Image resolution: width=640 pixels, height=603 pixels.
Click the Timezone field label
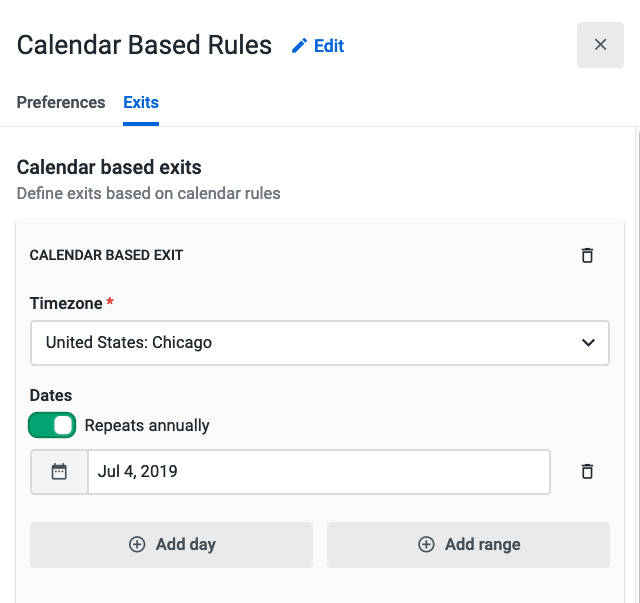coord(65,303)
